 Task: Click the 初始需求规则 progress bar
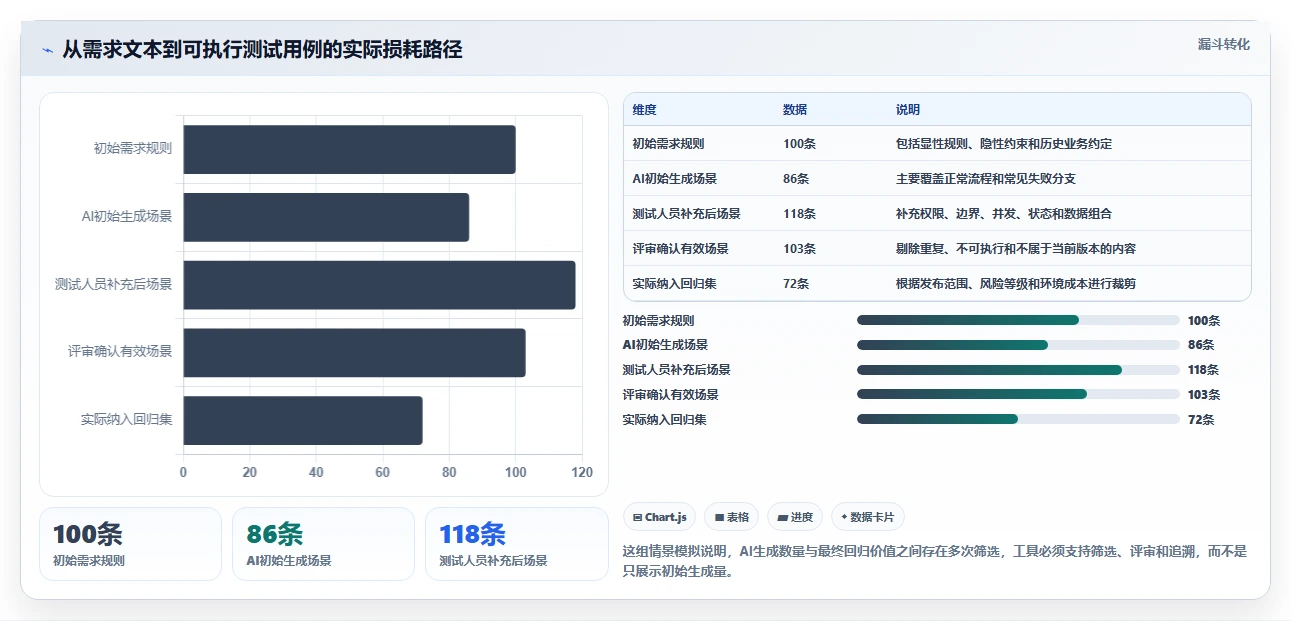pos(1018,320)
